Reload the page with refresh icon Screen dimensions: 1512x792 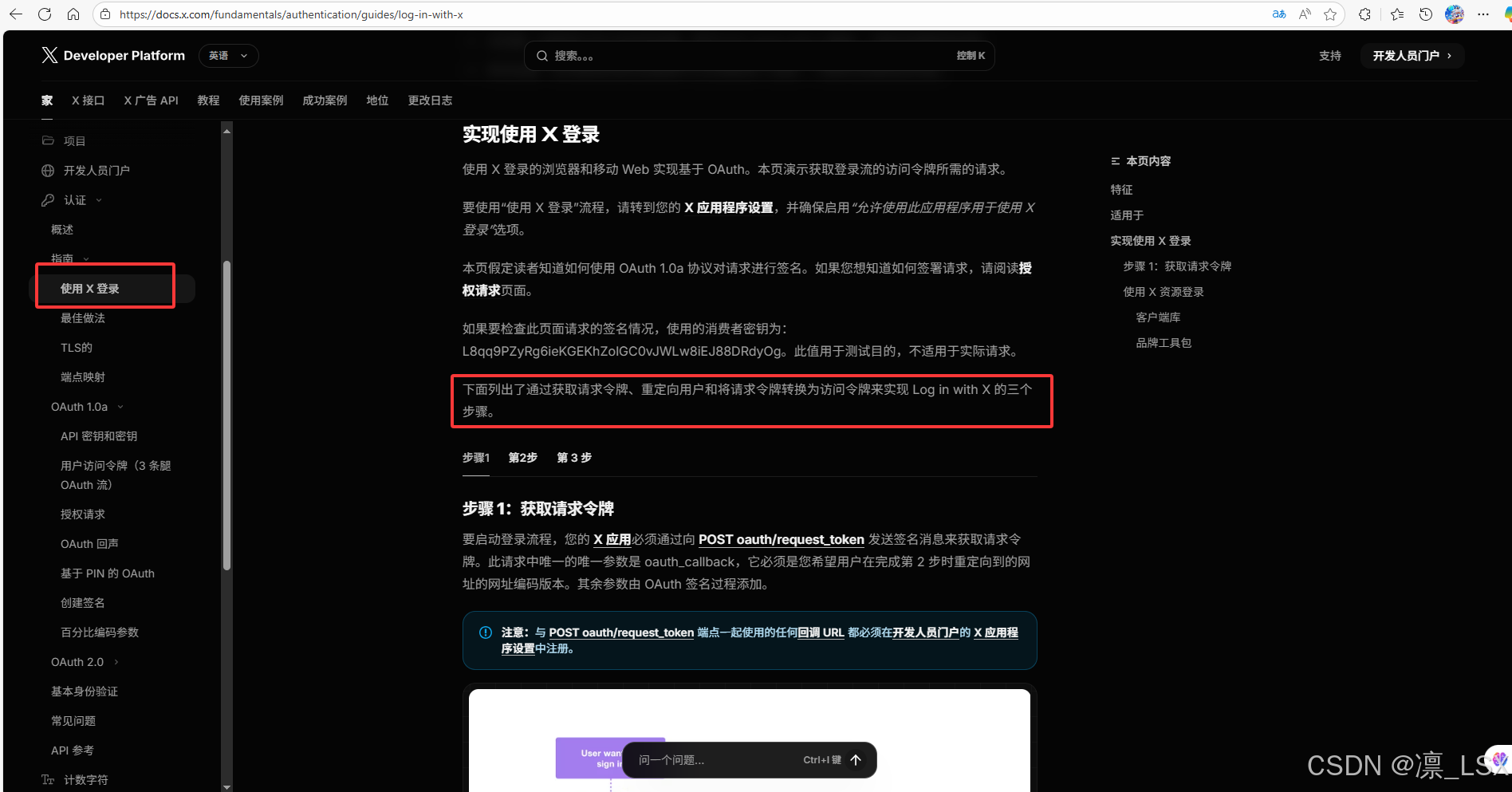[45, 14]
